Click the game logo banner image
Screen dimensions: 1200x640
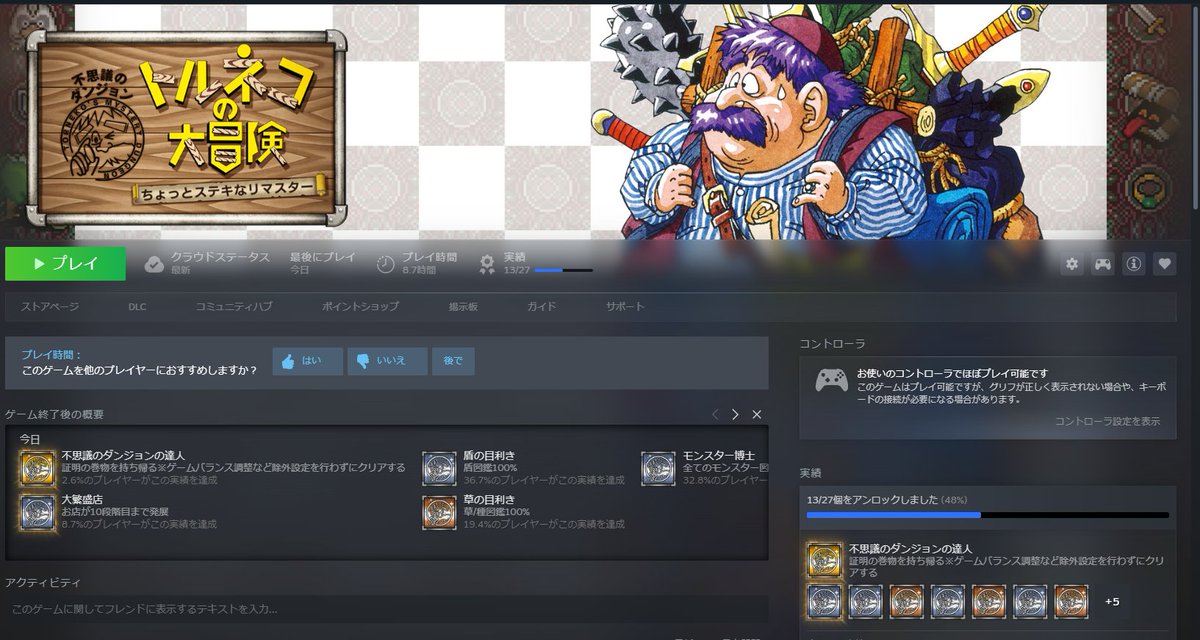pos(188,127)
